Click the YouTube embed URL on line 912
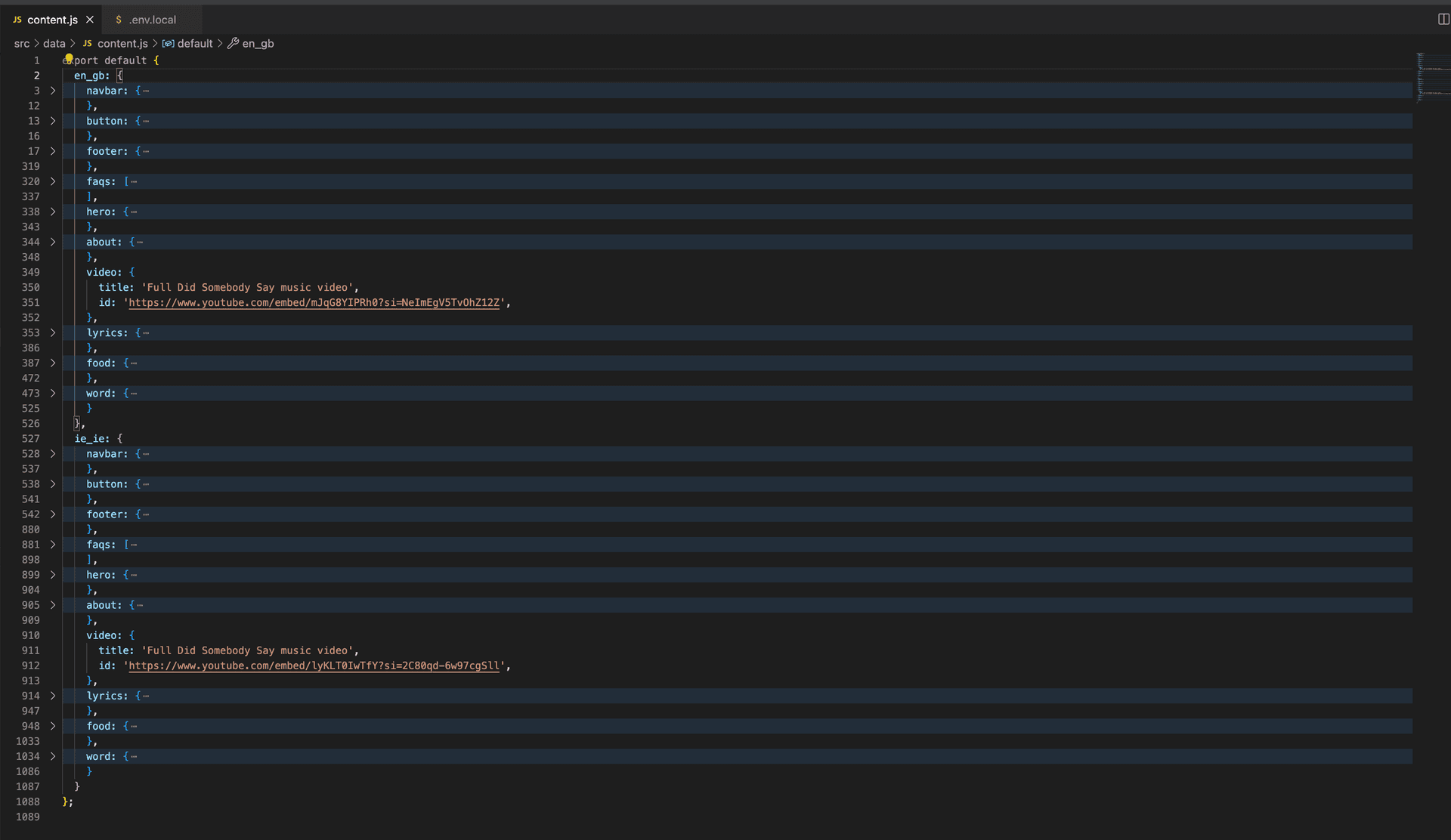The image size is (1451, 840). coord(315,665)
